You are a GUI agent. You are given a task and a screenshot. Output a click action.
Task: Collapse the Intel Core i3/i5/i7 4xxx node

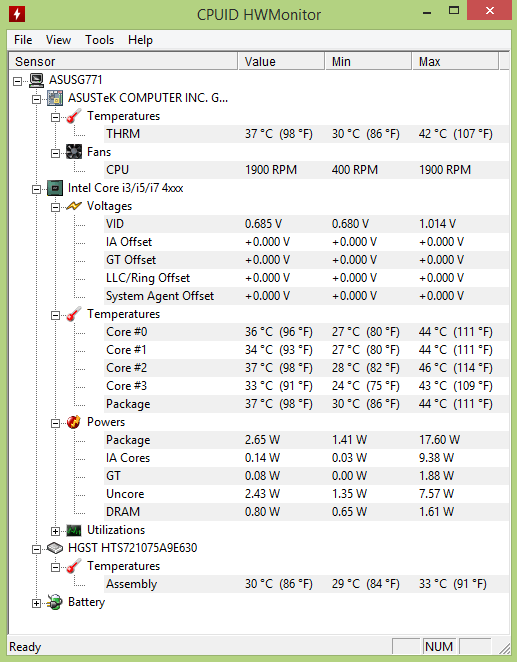[x=37, y=189]
